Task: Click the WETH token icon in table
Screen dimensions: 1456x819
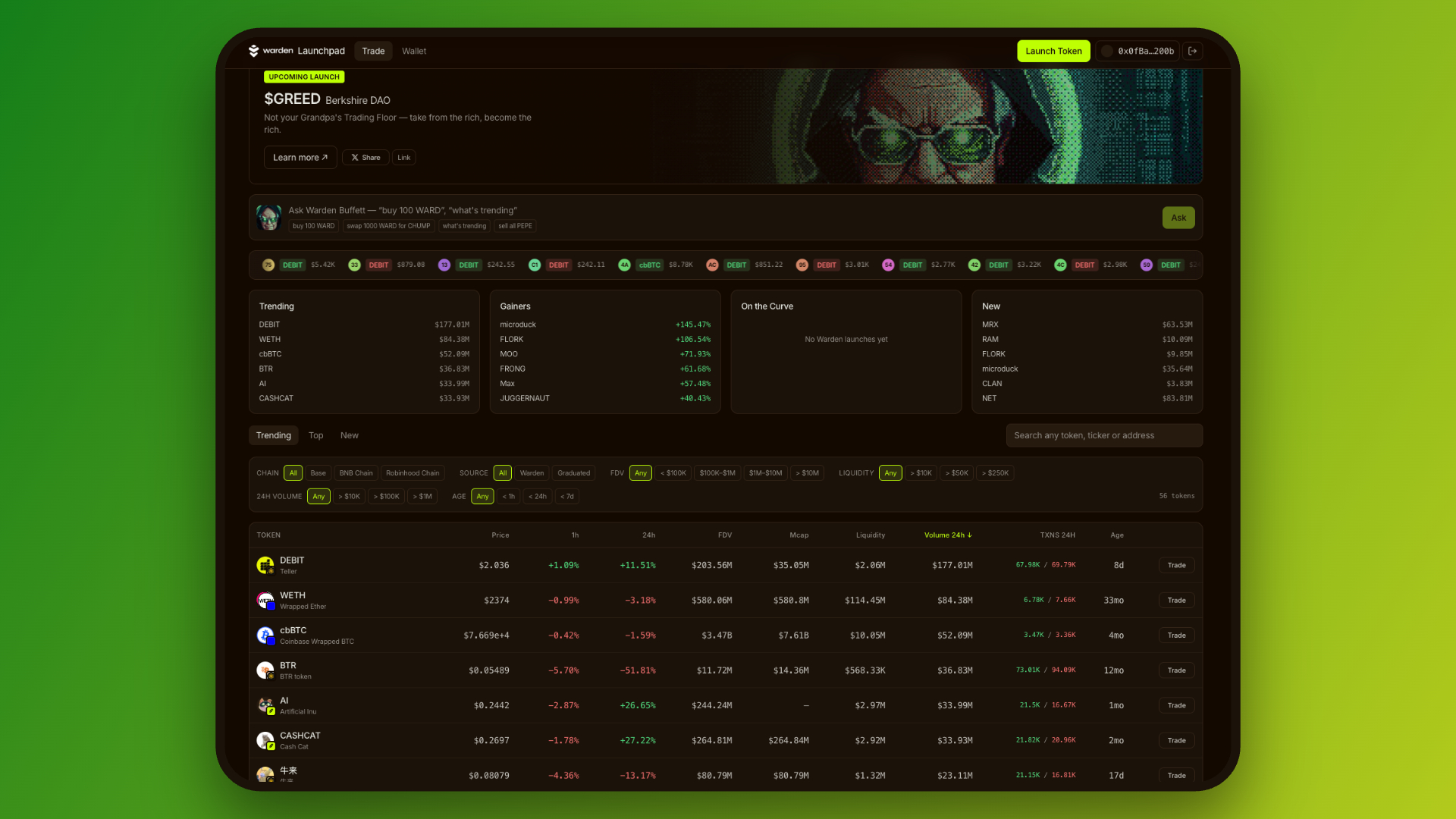Action: 265,601
